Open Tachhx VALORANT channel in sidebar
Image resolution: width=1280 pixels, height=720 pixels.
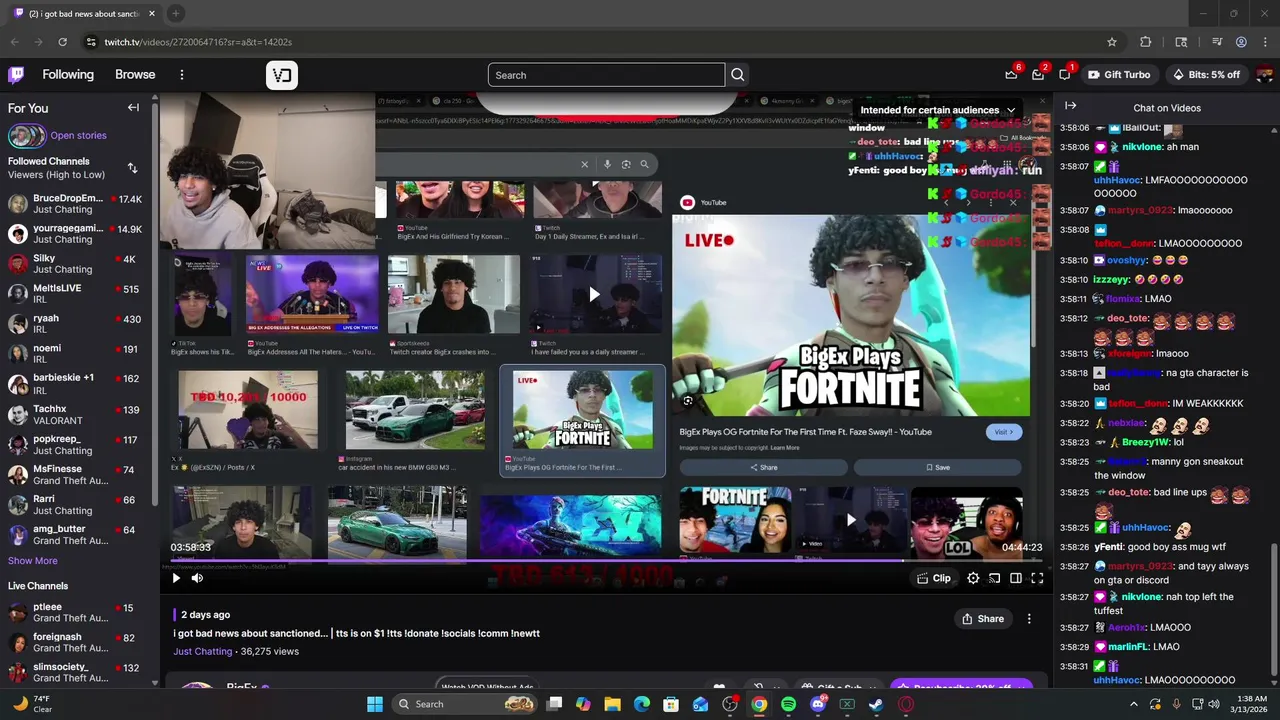[76, 415]
